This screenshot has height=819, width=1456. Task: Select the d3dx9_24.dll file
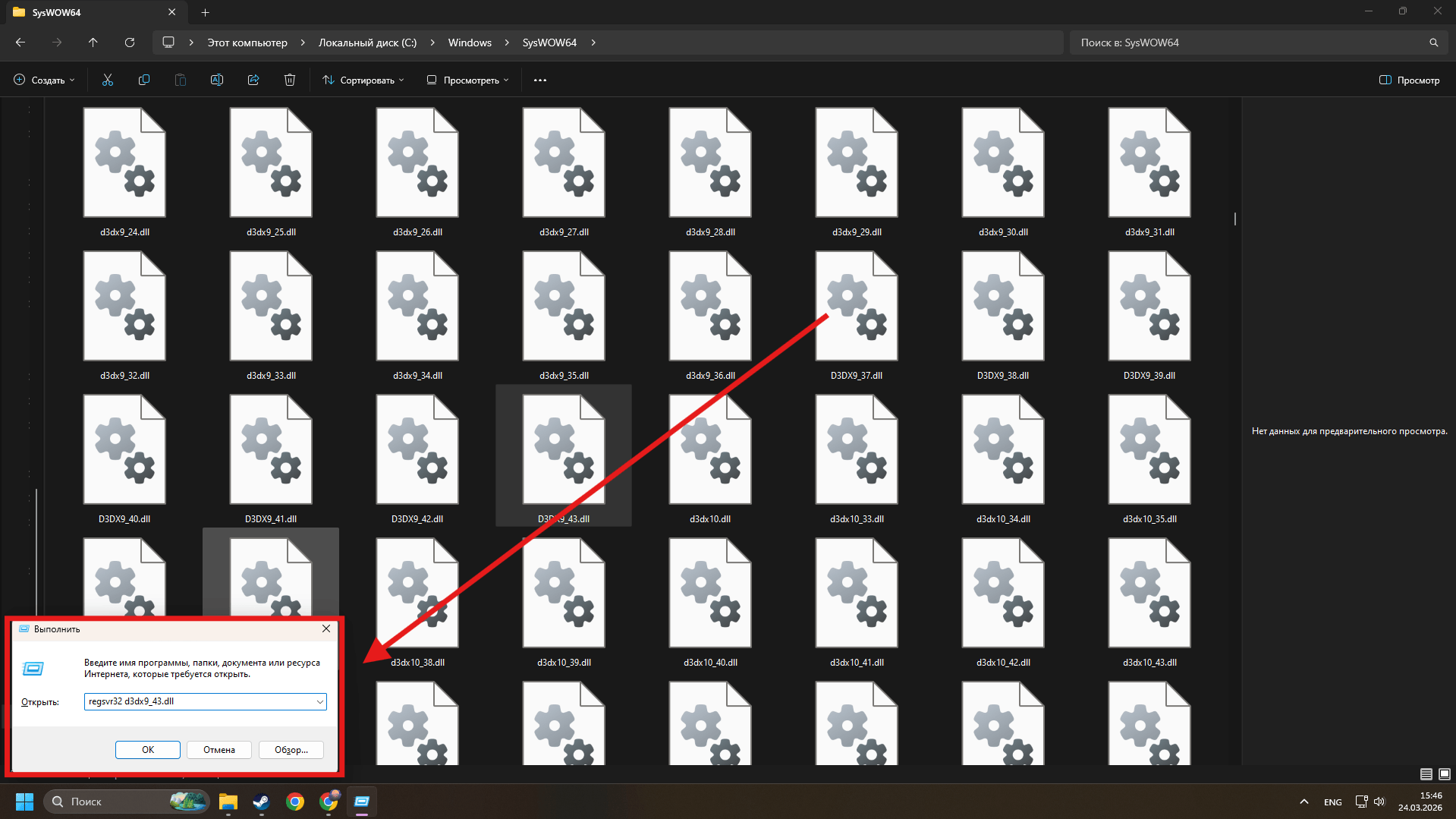(x=124, y=172)
